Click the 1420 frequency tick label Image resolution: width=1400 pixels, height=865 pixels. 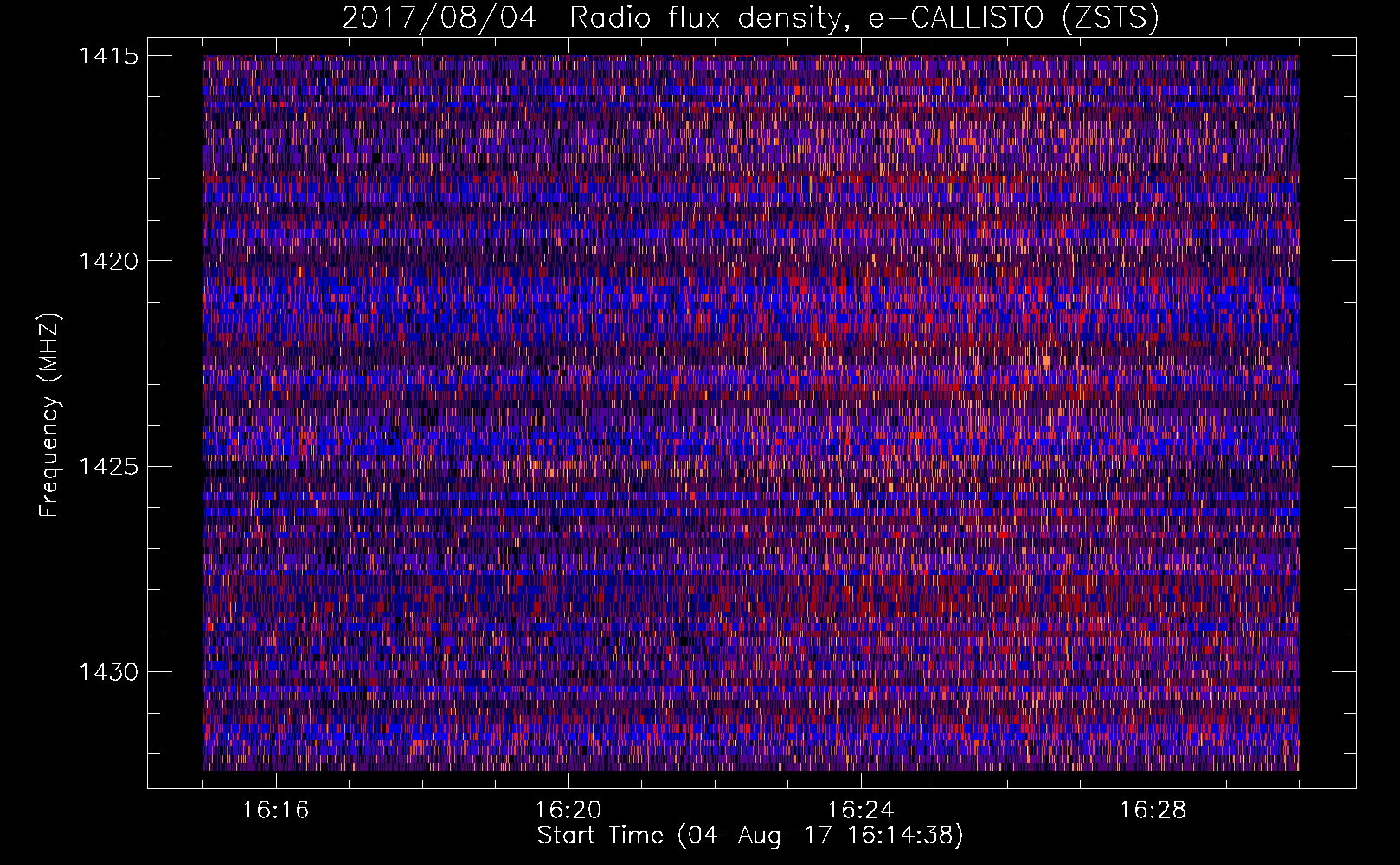click(109, 261)
